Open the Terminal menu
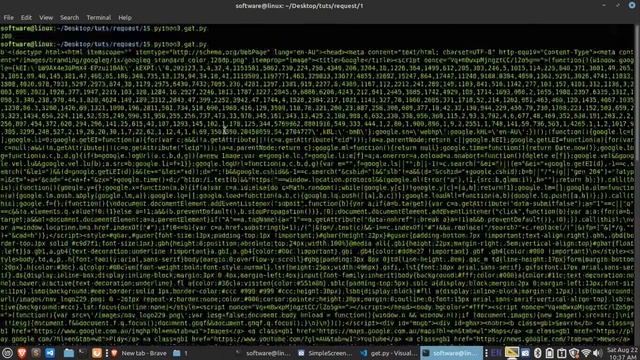The height and width of the screenshot is (360, 640). point(98,18)
